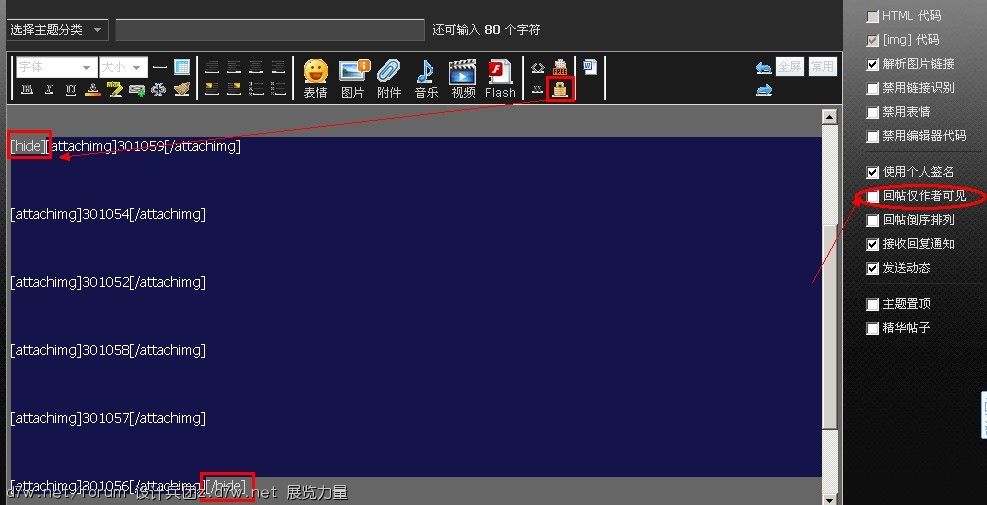Click the FREE content icon

point(560,67)
